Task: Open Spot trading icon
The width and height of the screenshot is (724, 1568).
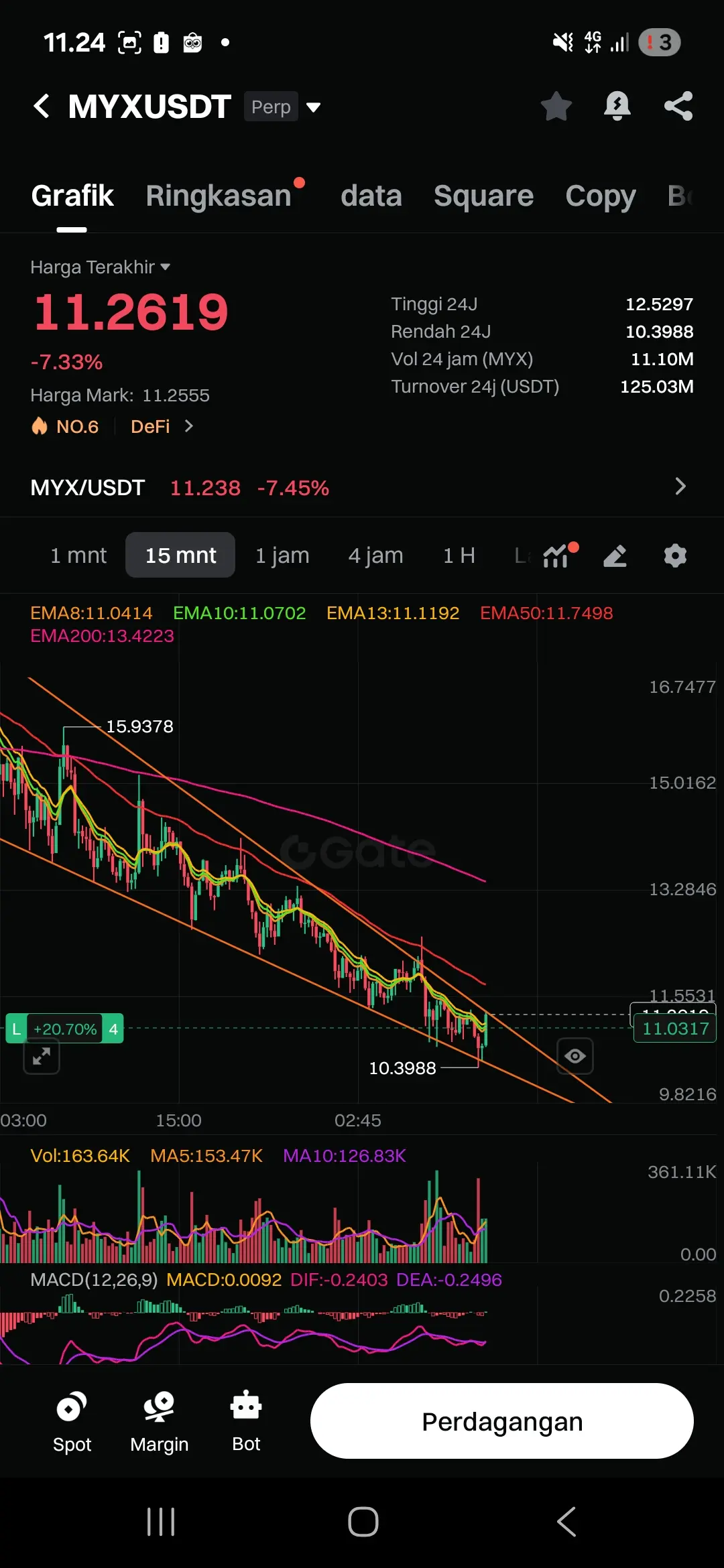Action: (72, 1422)
